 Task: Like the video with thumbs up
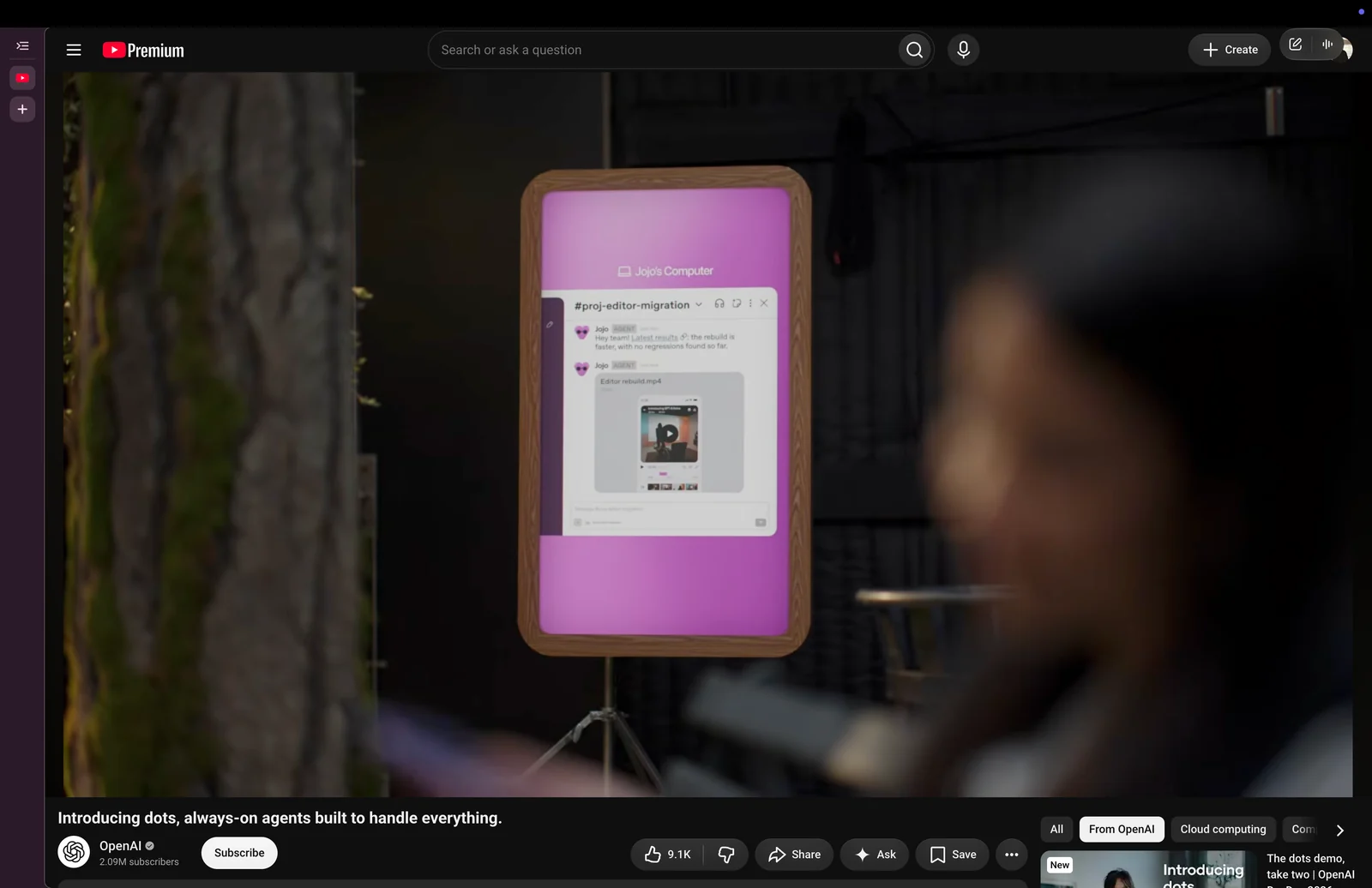pos(667,855)
